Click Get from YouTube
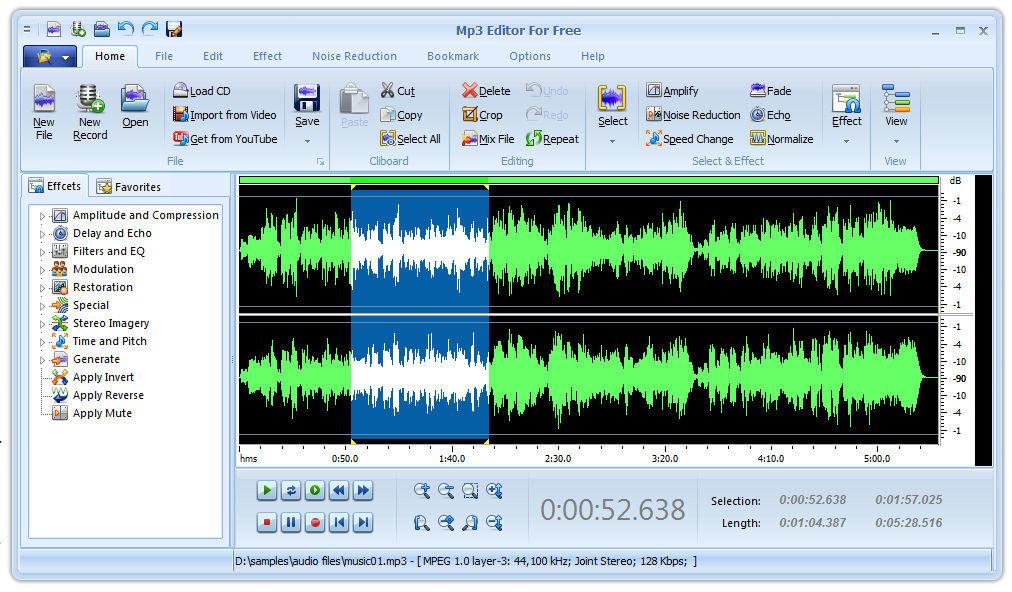The width and height of the screenshot is (1012, 592). pyautogui.click(x=225, y=139)
